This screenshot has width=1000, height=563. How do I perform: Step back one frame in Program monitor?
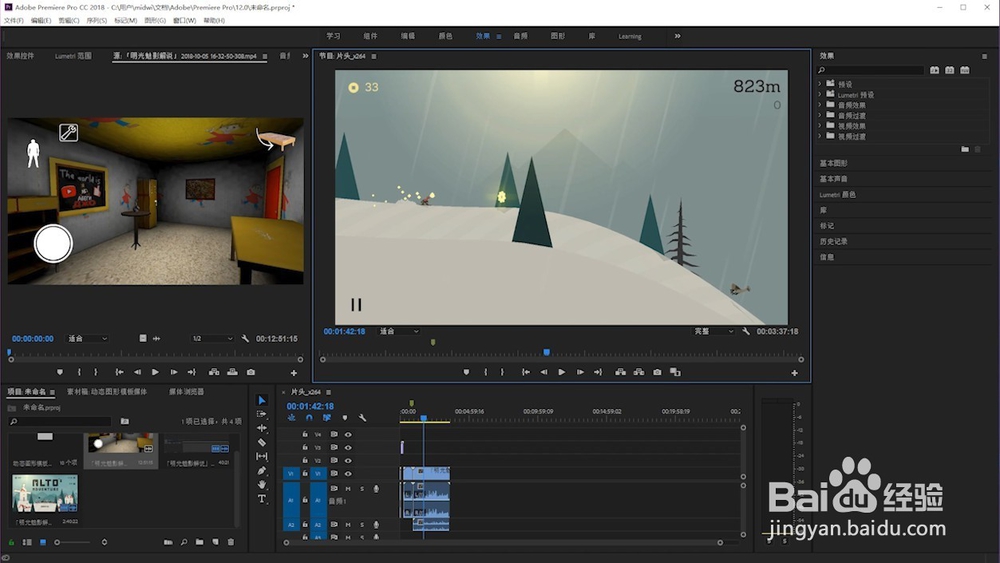click(x=544, y=372)
